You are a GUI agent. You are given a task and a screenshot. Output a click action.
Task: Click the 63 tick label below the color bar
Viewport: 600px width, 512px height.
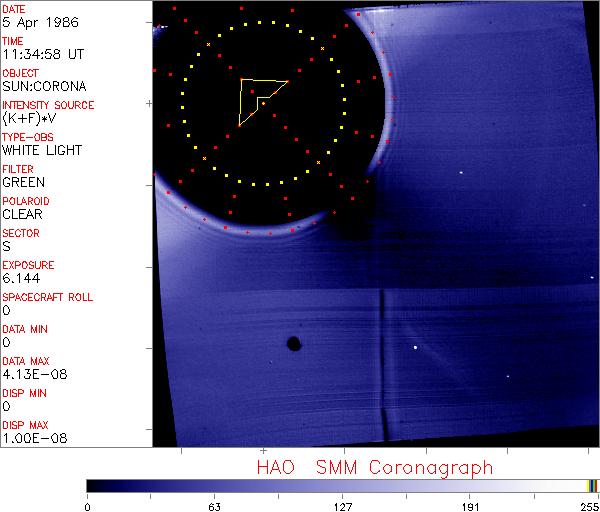[x=213, y=505]
